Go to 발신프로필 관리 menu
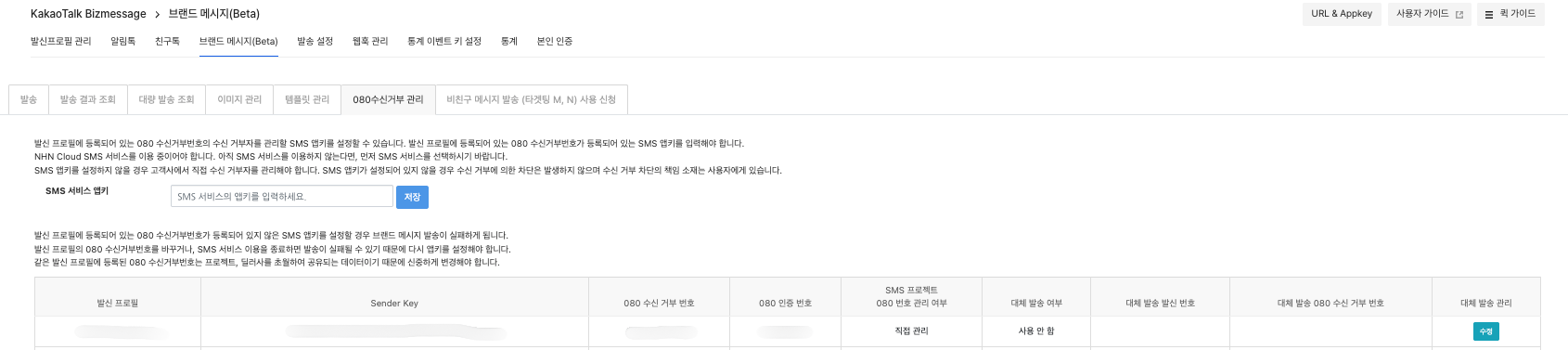 61,41
